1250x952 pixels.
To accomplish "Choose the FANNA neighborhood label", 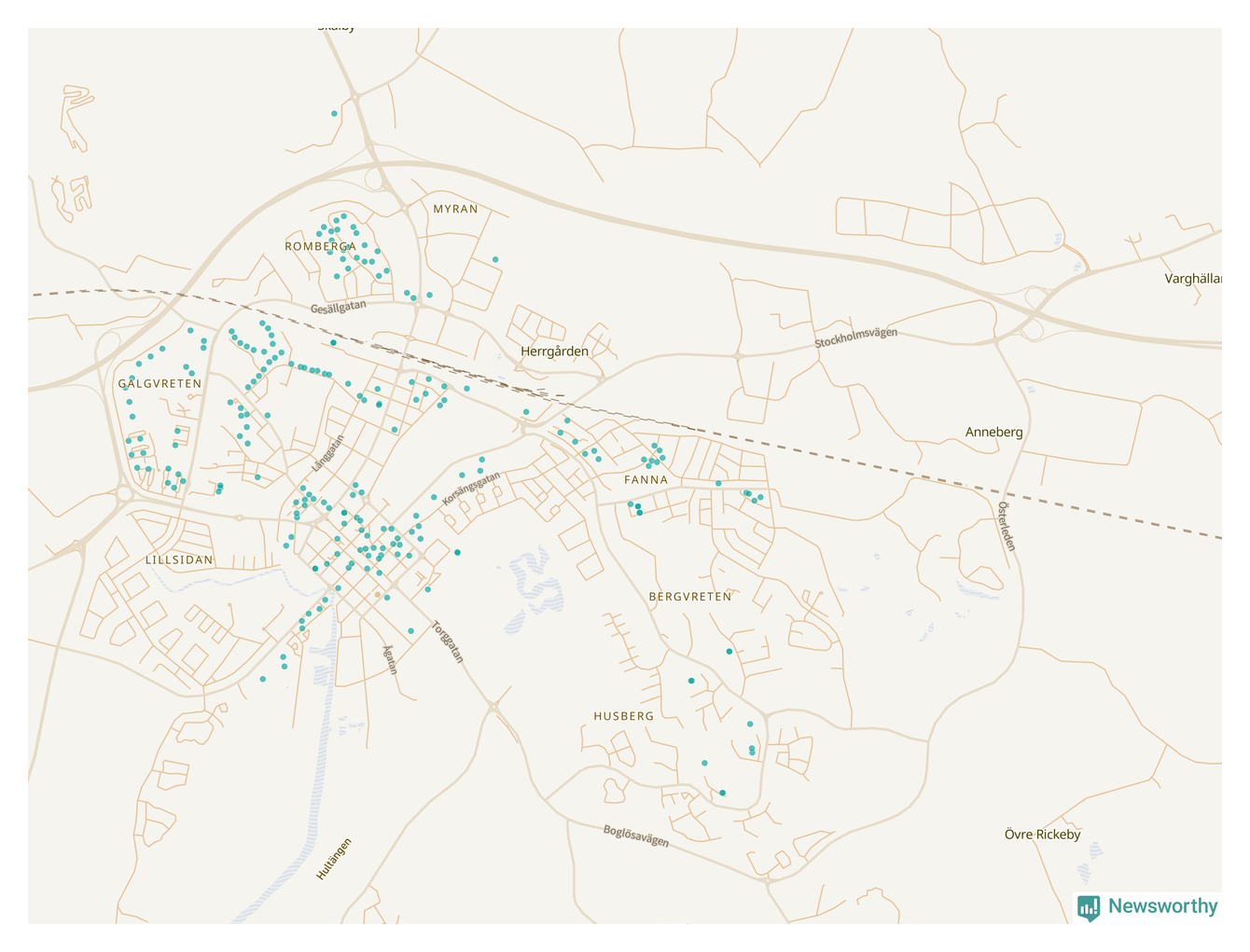I will pyautogui.click(x=646, y=480).
